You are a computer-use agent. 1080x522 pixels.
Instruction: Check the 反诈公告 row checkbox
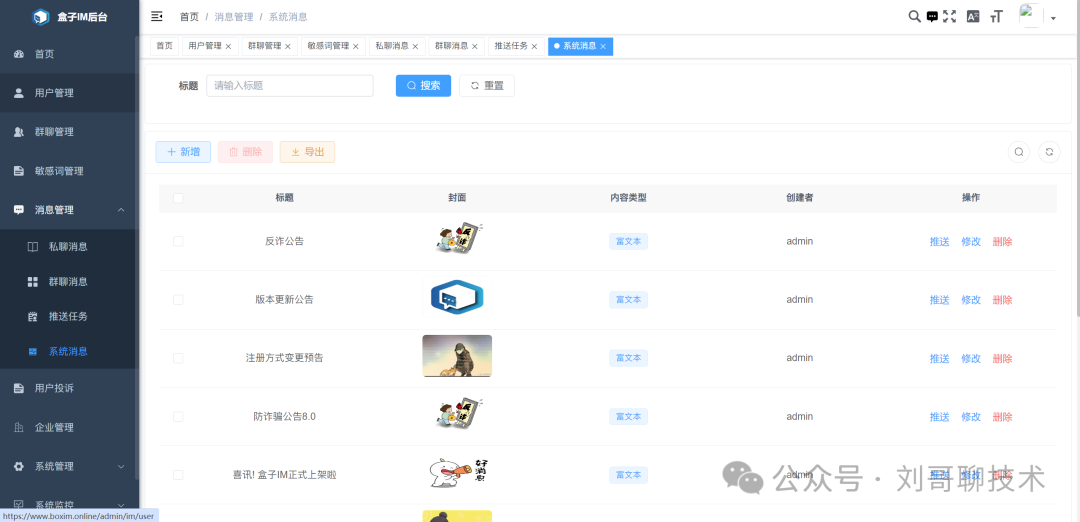point(178,241)
